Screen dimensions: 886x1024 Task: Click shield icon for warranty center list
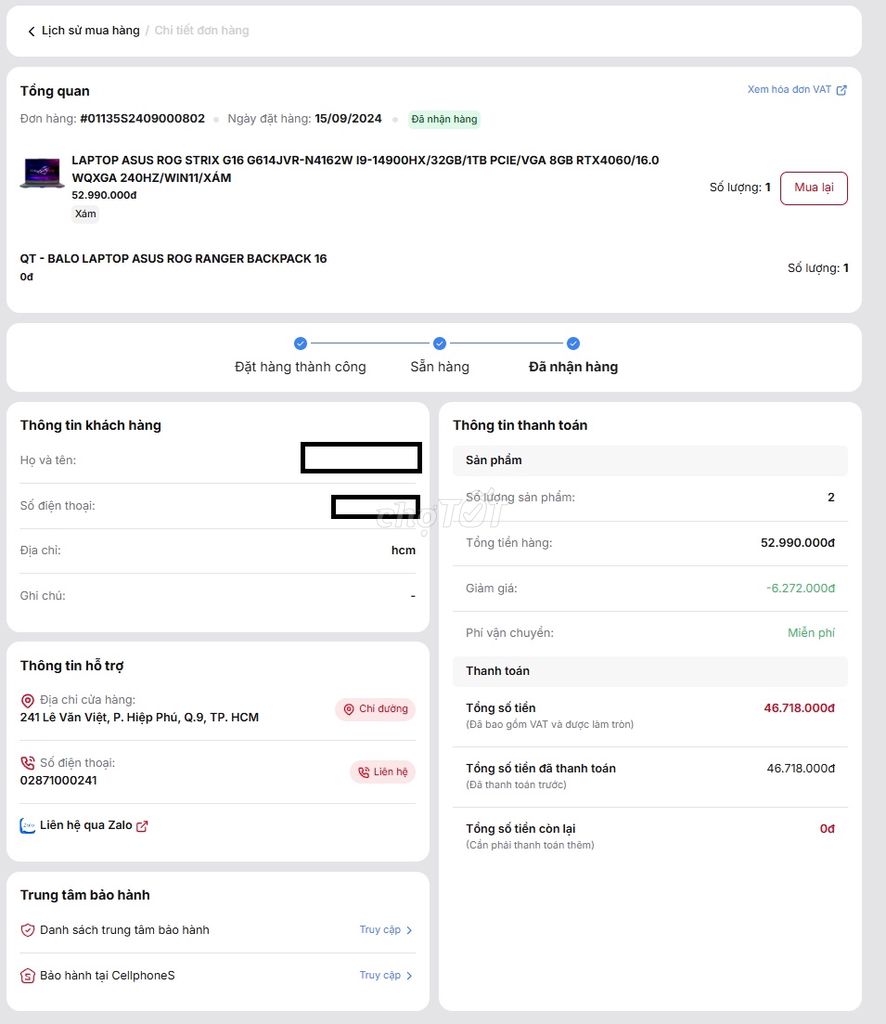pyautogui.click(x=27, y=930)
